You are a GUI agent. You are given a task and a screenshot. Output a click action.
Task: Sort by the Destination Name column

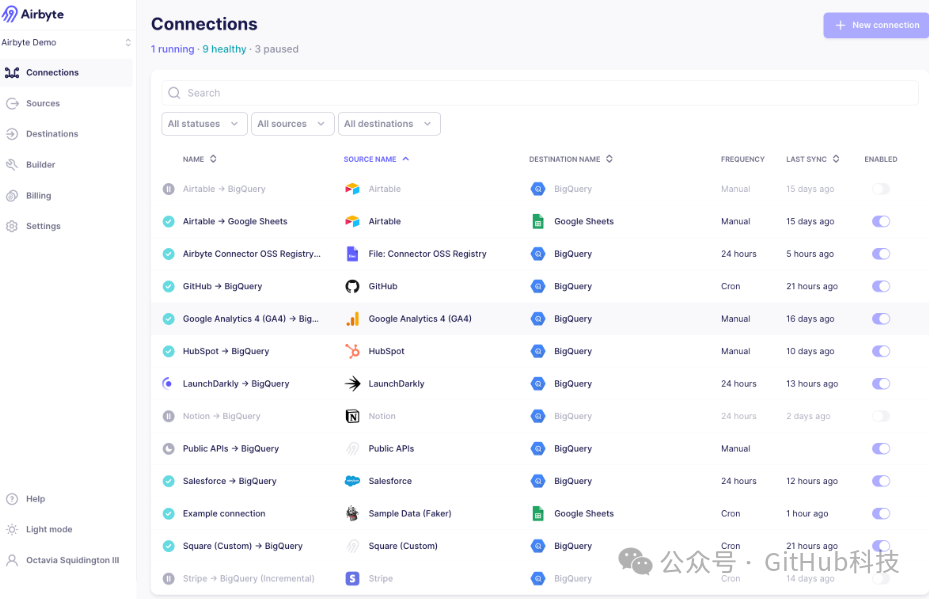(571, 159)
